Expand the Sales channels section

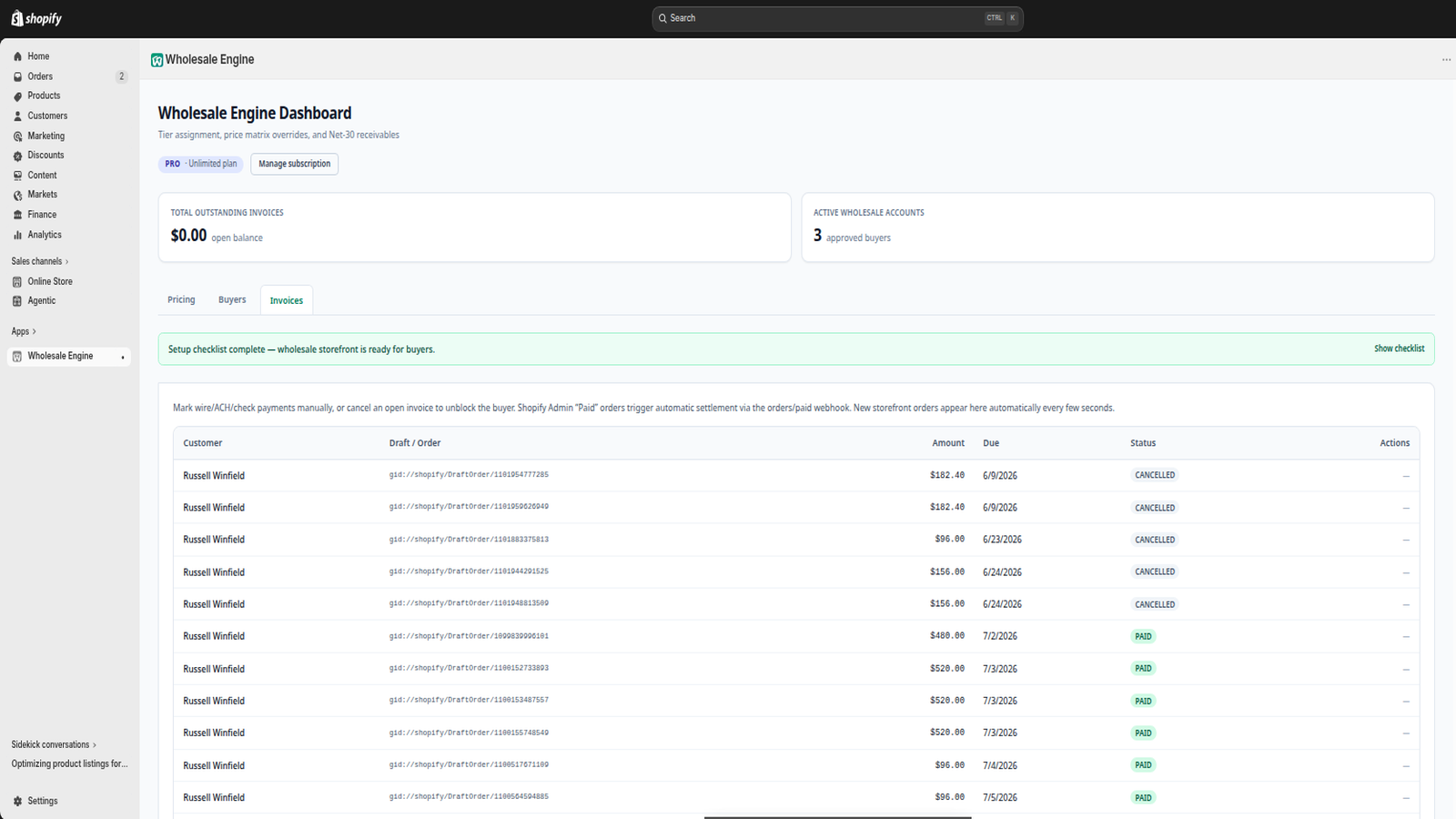(40, 261)
